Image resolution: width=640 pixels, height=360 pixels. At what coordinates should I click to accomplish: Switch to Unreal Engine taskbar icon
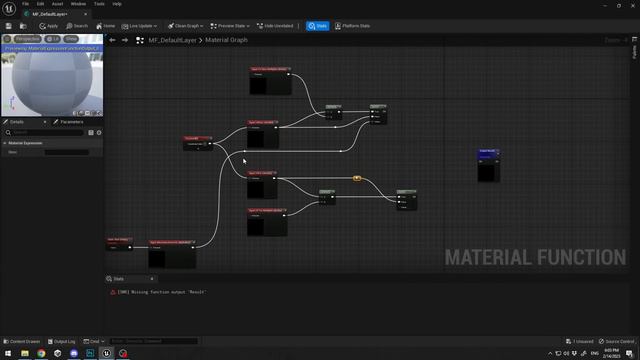click(107, 353)
